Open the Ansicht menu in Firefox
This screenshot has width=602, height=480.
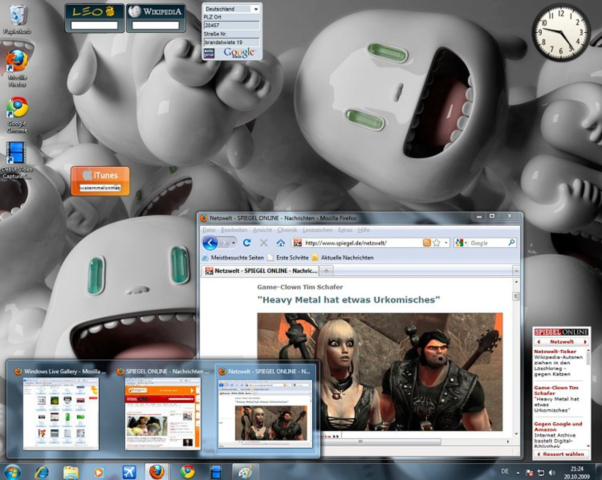[262, 230]
